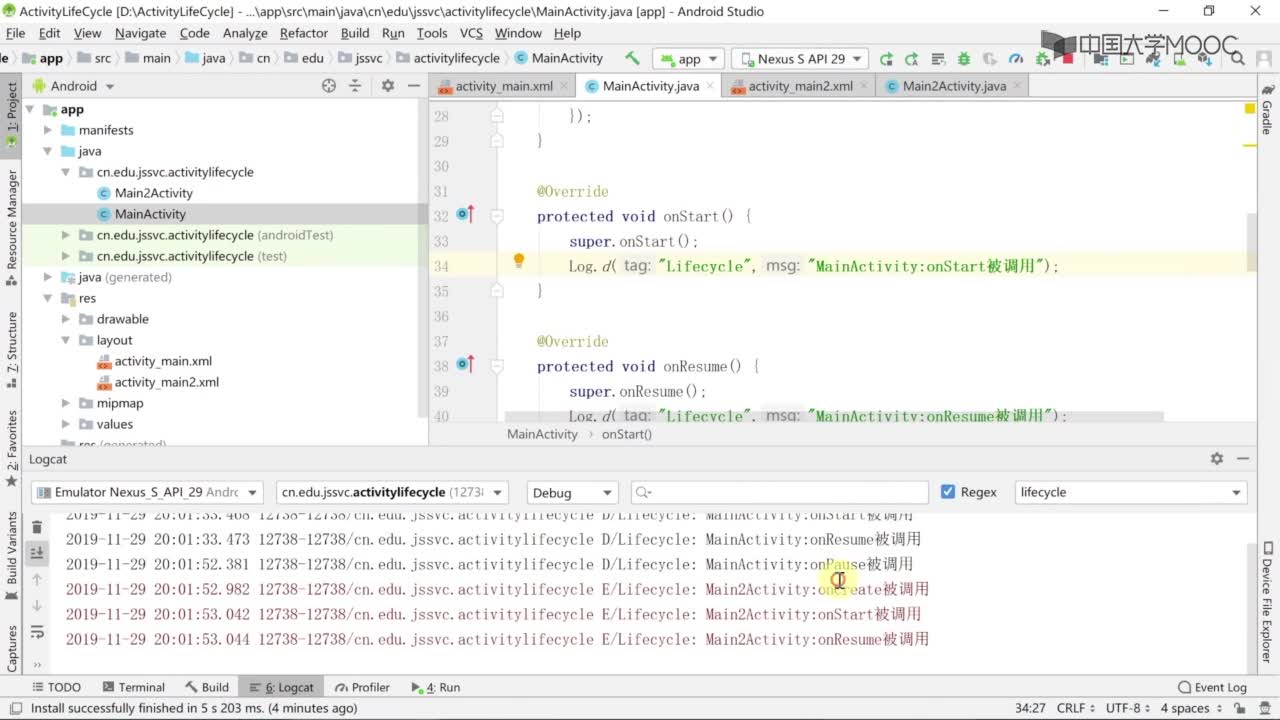Screen dimensions: 1280x720
Task: Click the Logcat search input field
Action: pos(780,492)
